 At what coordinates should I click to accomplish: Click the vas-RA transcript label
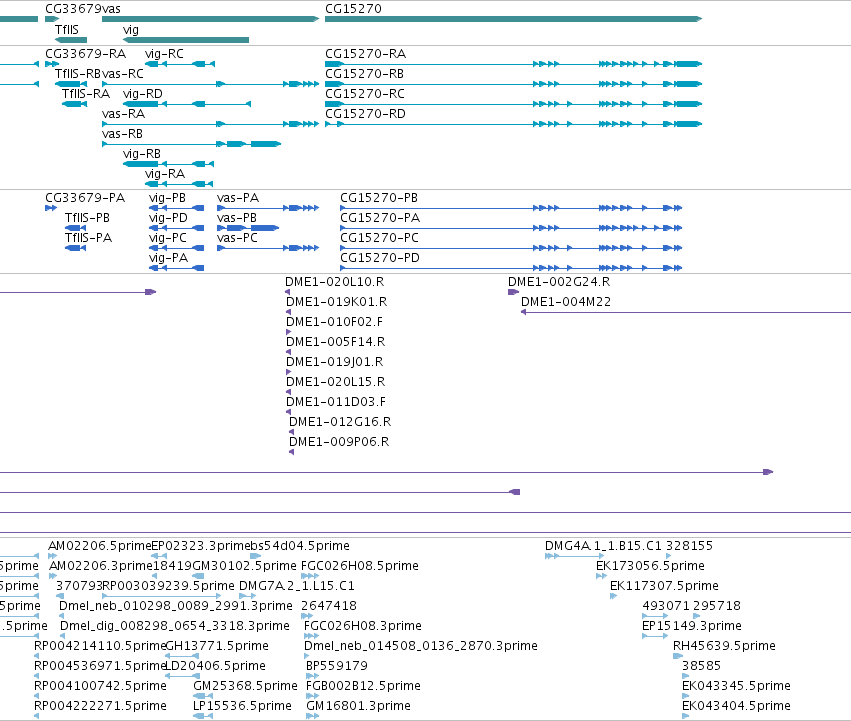123,114
